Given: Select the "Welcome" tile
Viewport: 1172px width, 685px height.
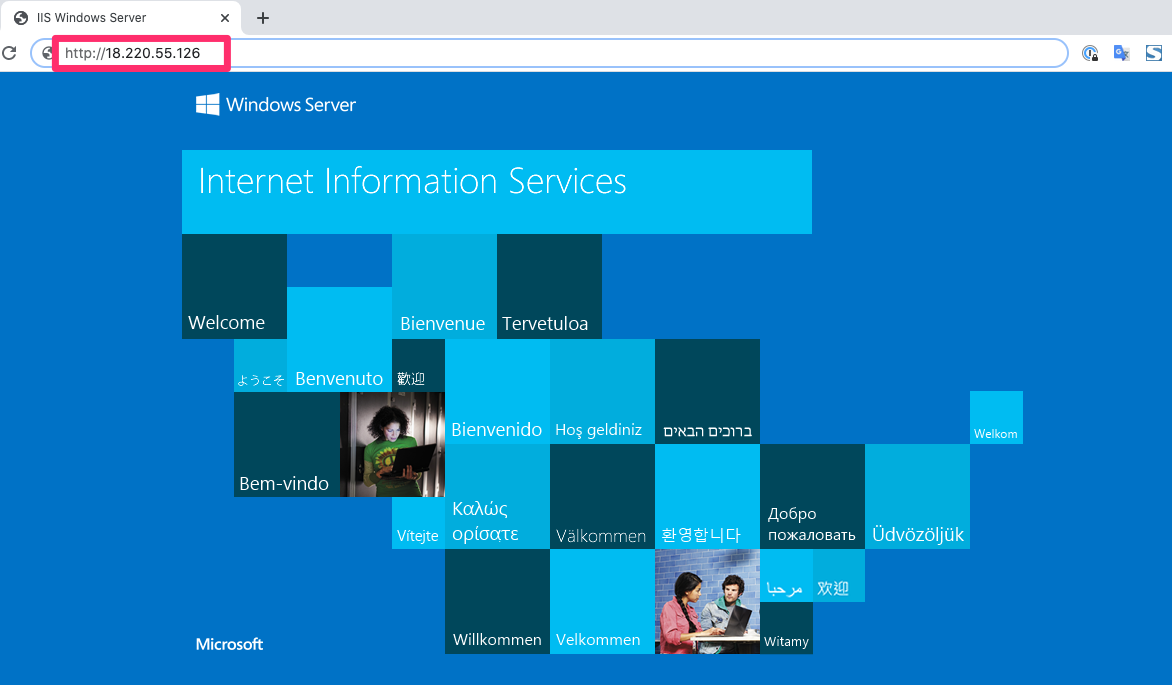Looking at the screenshot, I should [x=235, y=286].
